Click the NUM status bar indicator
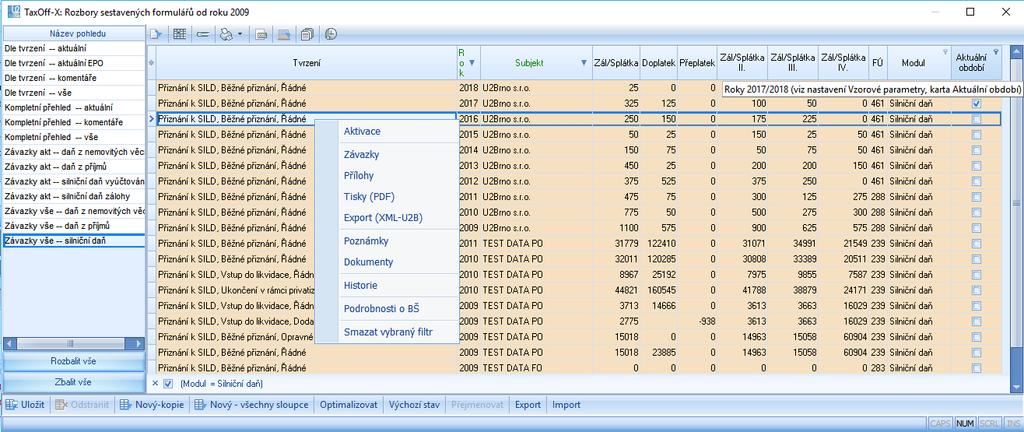Image resolution: width=1024 pixels, height=432 pixels. pyautogui.click(x=965, y=424)
